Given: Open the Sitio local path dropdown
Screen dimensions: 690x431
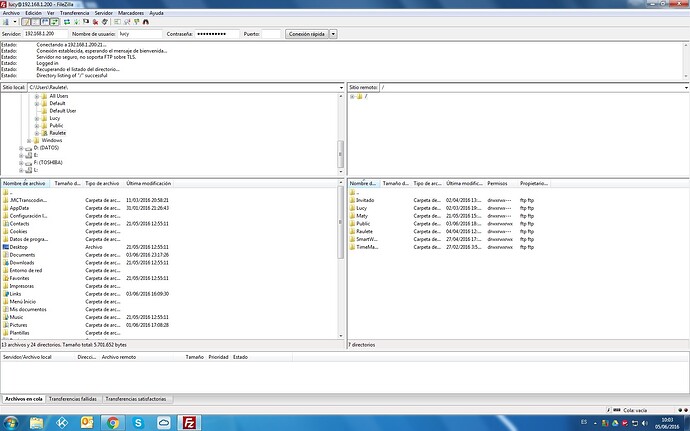Looking at the screenshot, I should point(341,88).
